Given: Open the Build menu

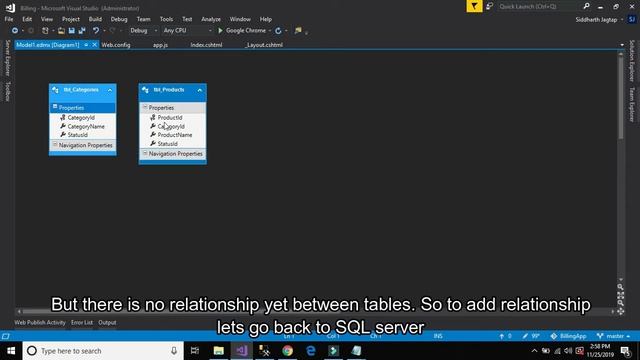Looking at the screenshot, I should (x=95, y=19).
